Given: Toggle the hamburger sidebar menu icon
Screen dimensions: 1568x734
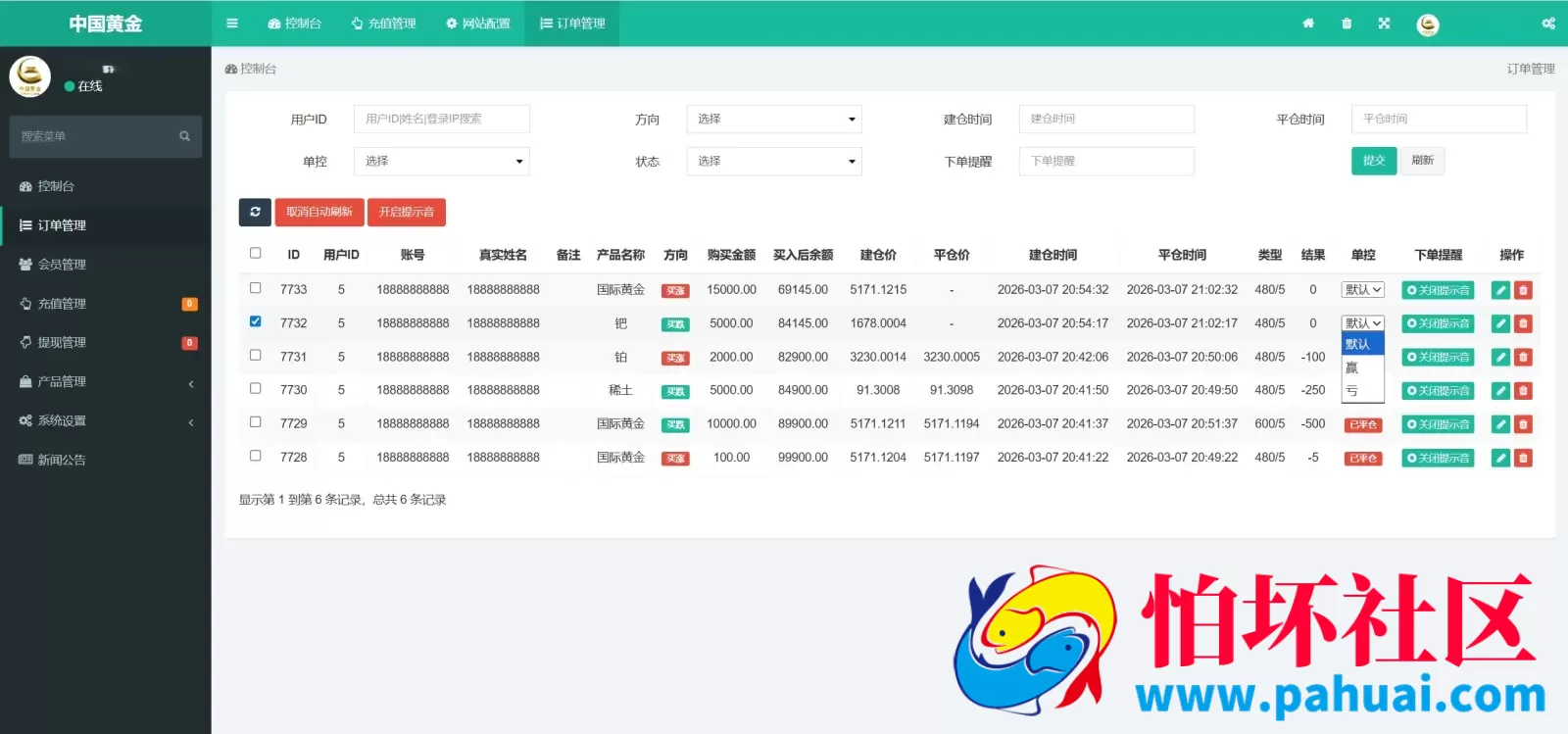Looking at the screenshot, I should (x=232, y=23).
